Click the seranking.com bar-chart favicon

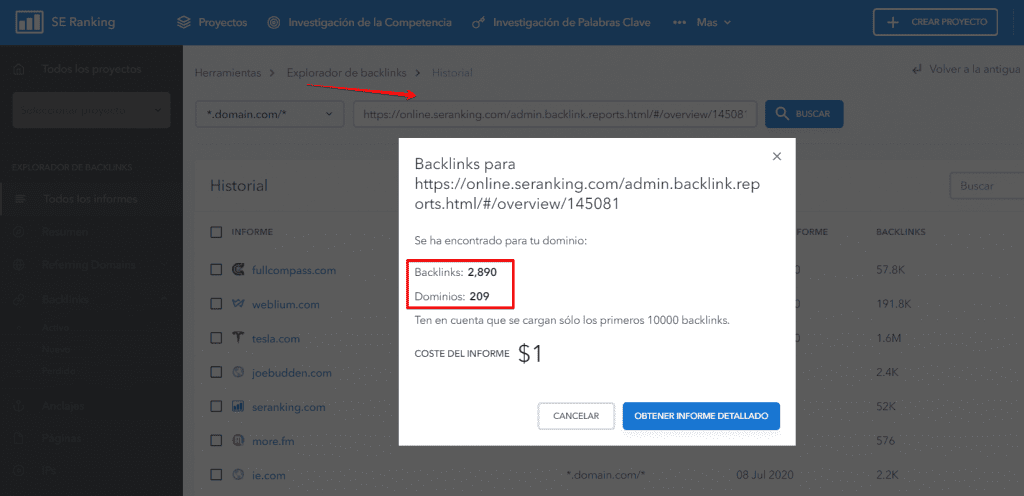tap(238, 407)
